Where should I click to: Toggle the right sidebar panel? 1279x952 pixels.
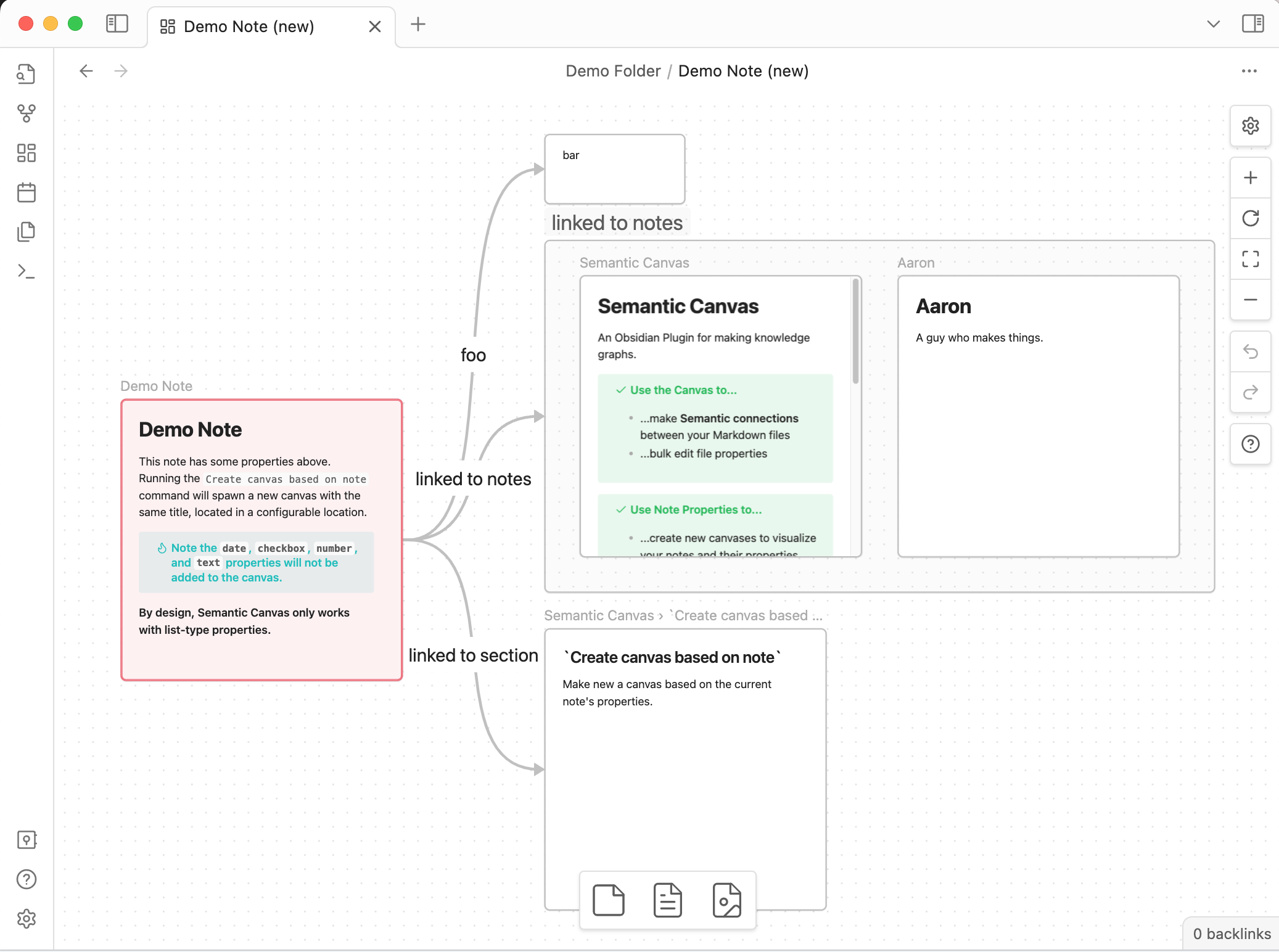(1252, 24)
